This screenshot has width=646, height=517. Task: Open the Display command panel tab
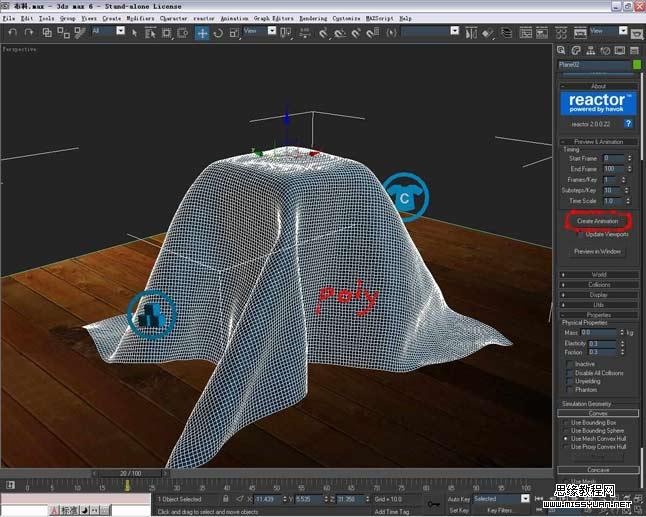(x=620, y=50)
